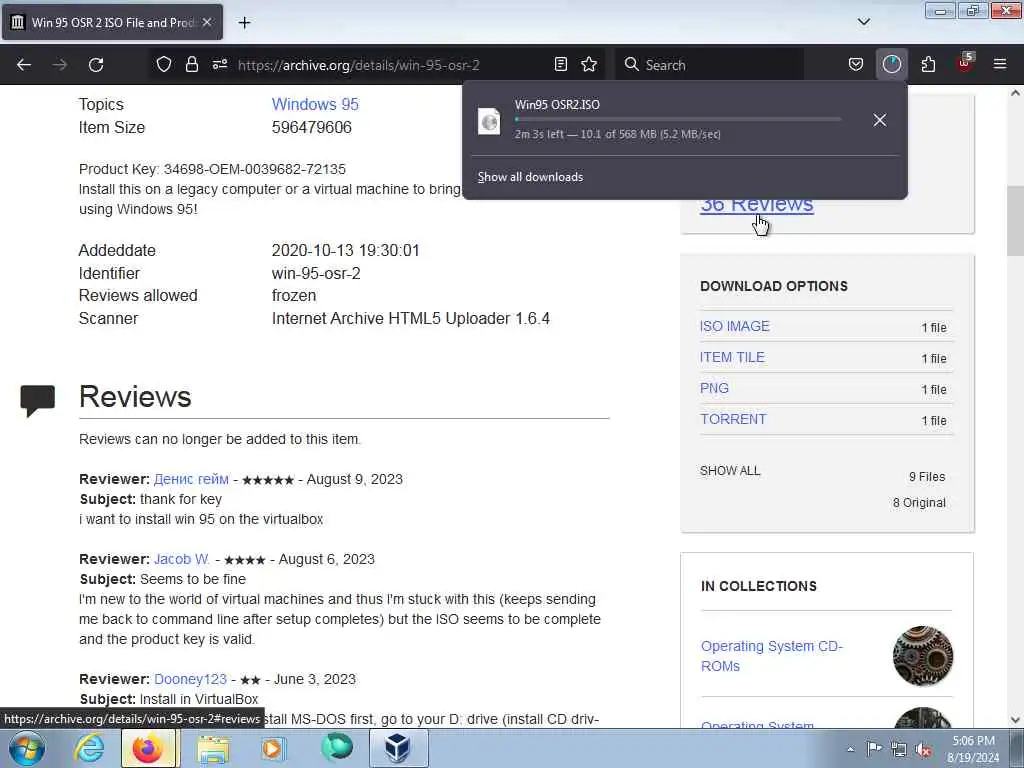Toggle the downloads panel button
The height and width of the screenshot is (768, 1024).
[x=891, y=65]
